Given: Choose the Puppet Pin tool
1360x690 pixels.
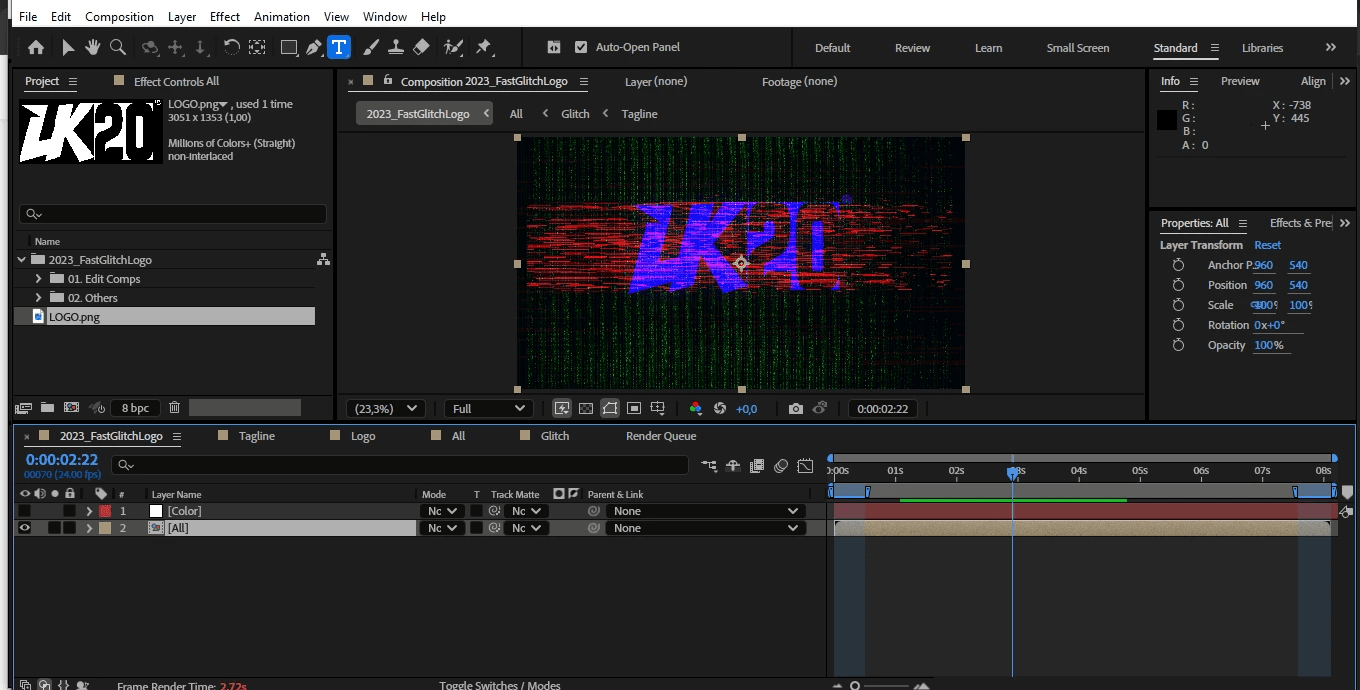Looking at the screenshot, I should click(484, 47).
